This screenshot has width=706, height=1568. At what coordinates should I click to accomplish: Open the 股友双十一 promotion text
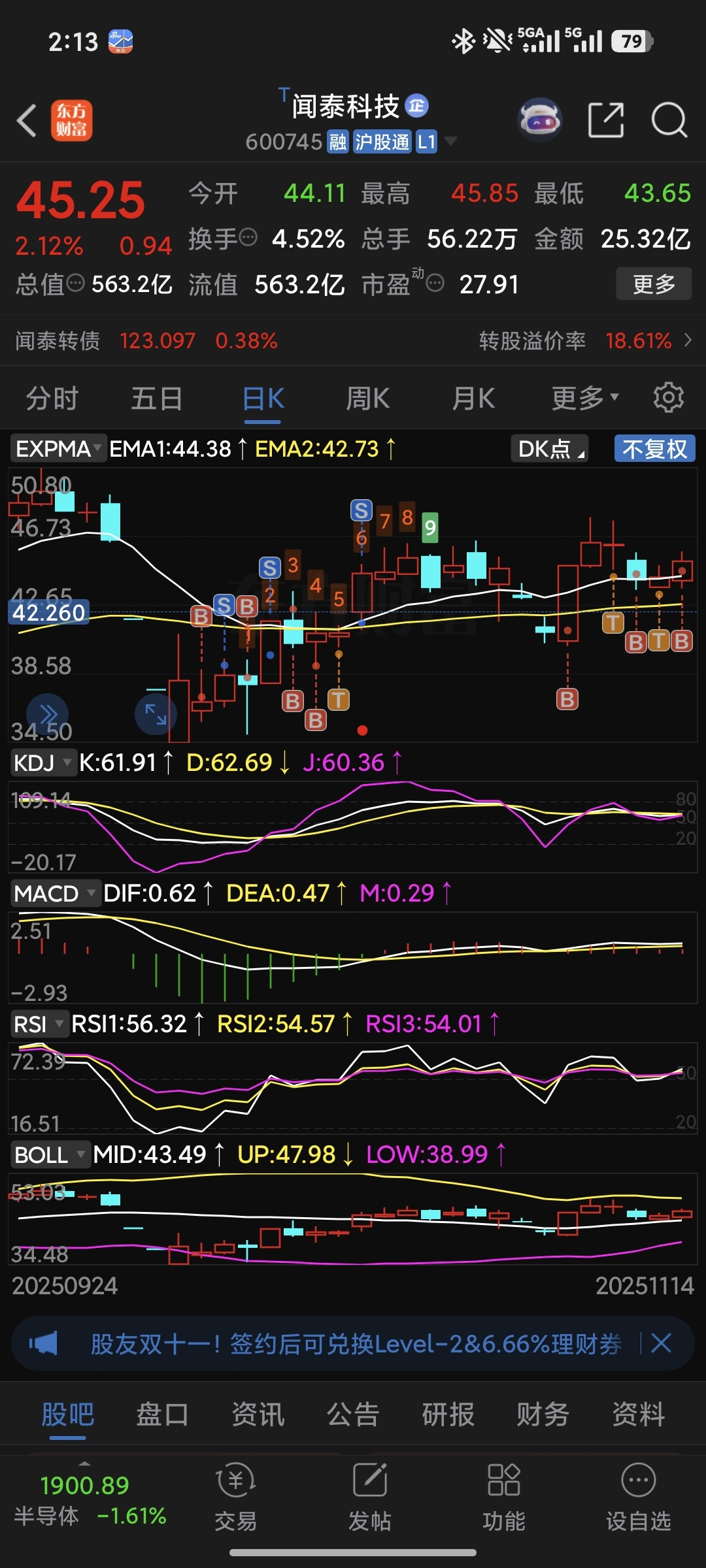click(356, 1344)
